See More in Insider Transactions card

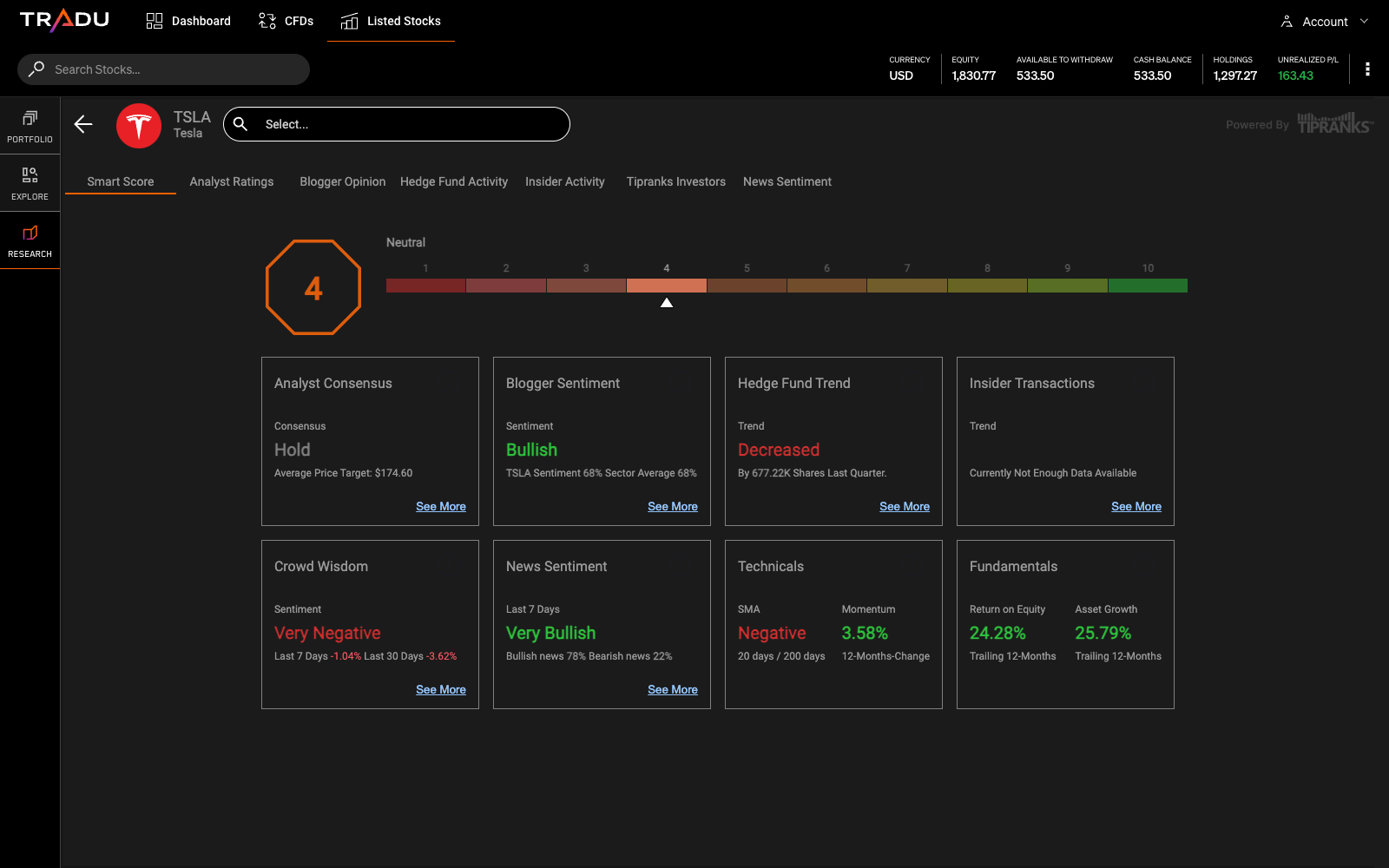point(1136,507)
